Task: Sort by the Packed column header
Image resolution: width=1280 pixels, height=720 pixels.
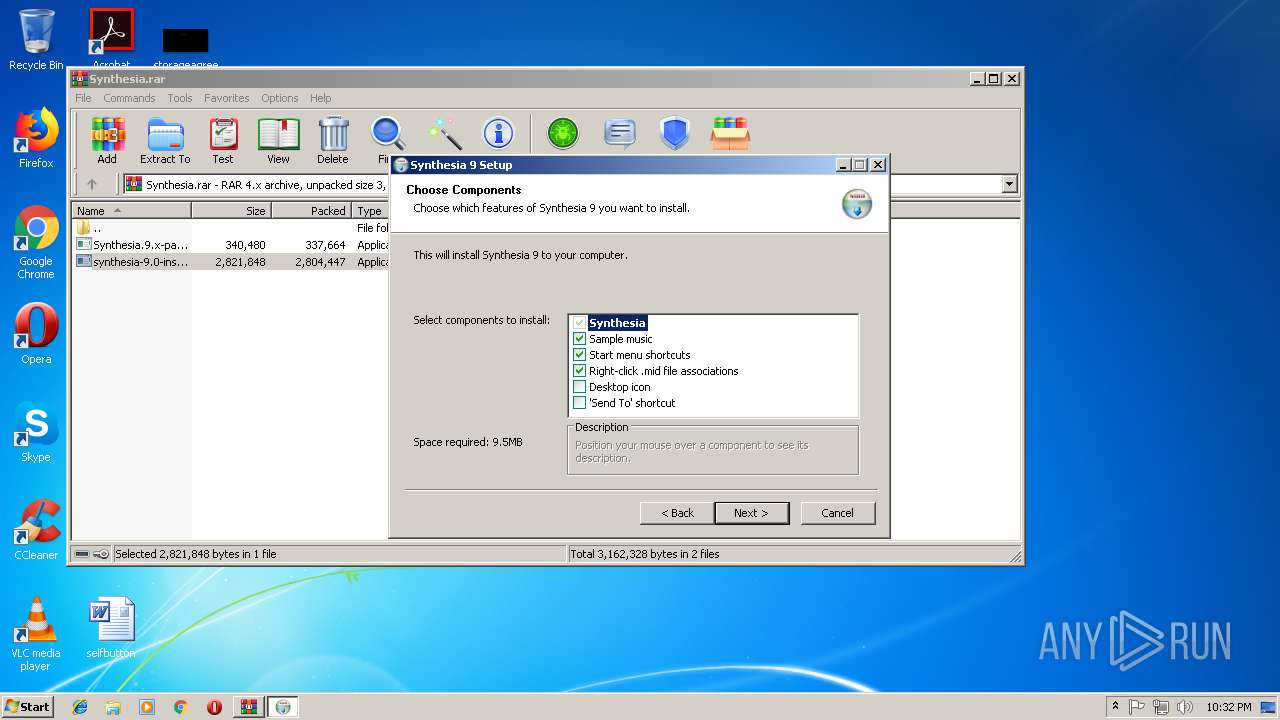Action: (x=312, y=211)
